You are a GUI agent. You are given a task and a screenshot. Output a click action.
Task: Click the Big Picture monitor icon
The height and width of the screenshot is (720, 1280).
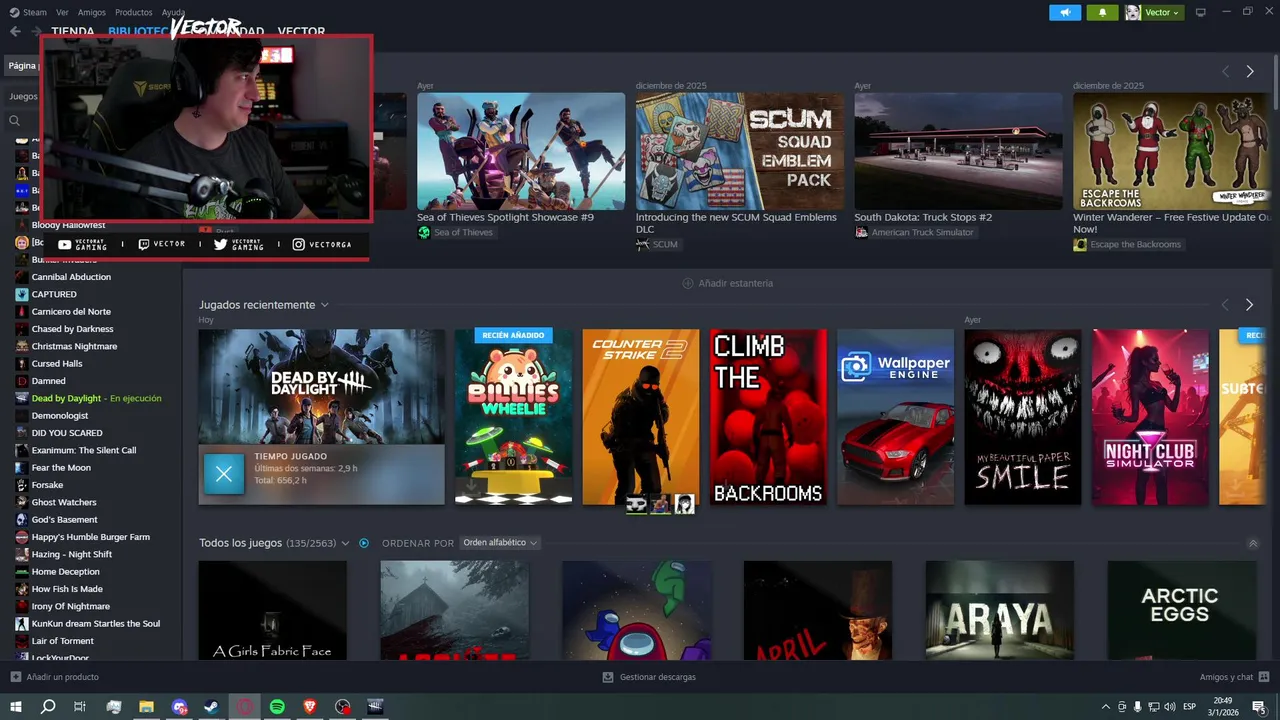coord(1200,12)
